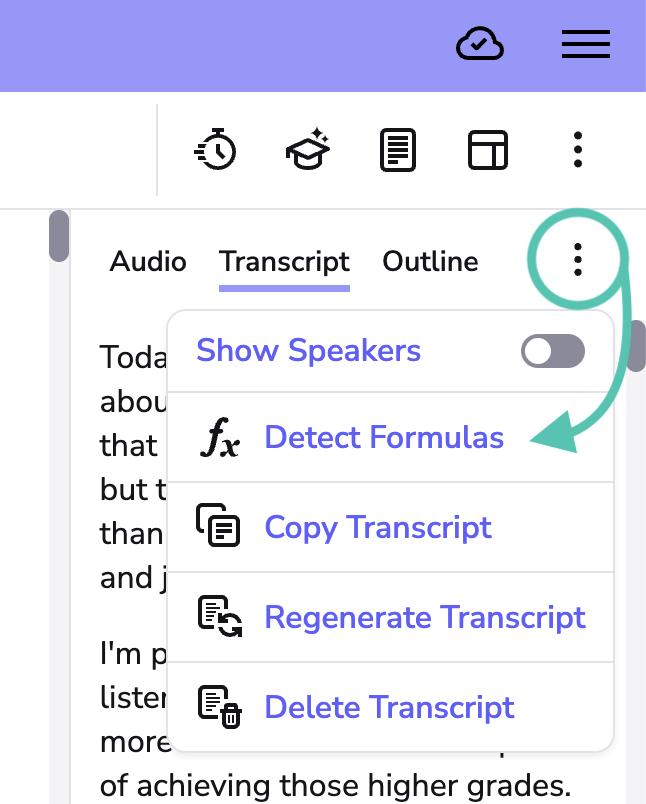Viewport: 646px width, 804px height.
Task: Click the scrollbar thumb on the left edge
Action: pyautogui.click(x=57, y=235)
